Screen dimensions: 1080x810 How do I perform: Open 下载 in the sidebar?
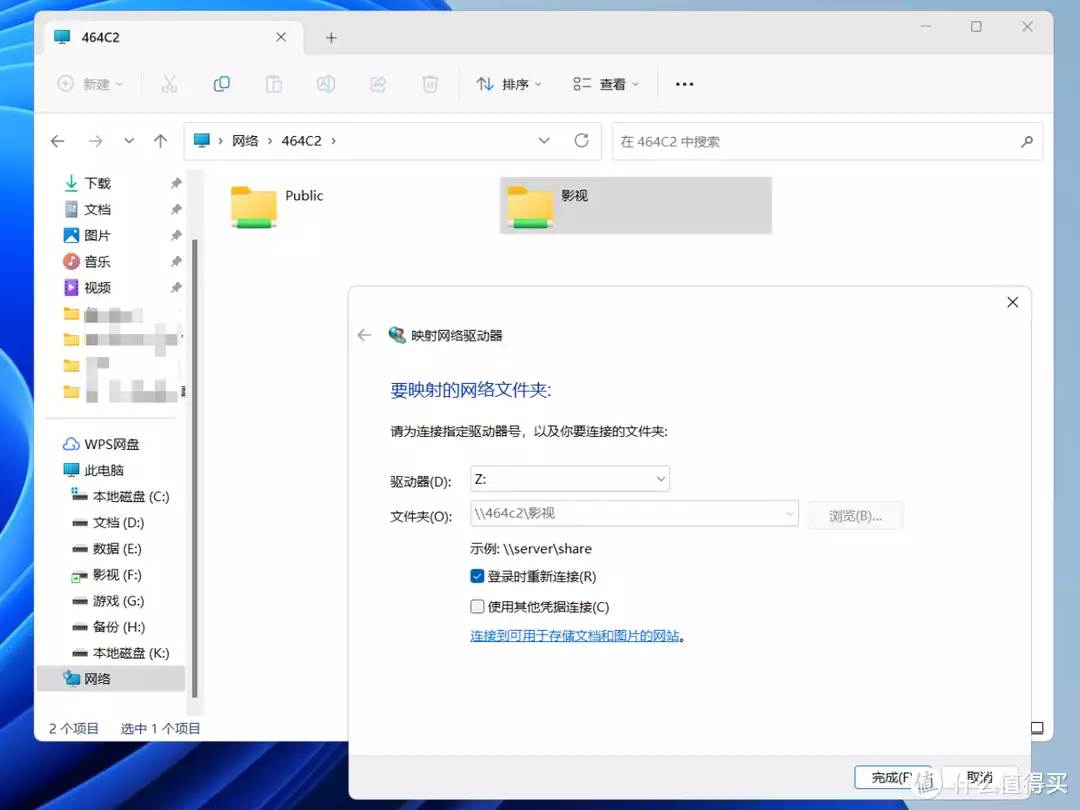[98, 183]
